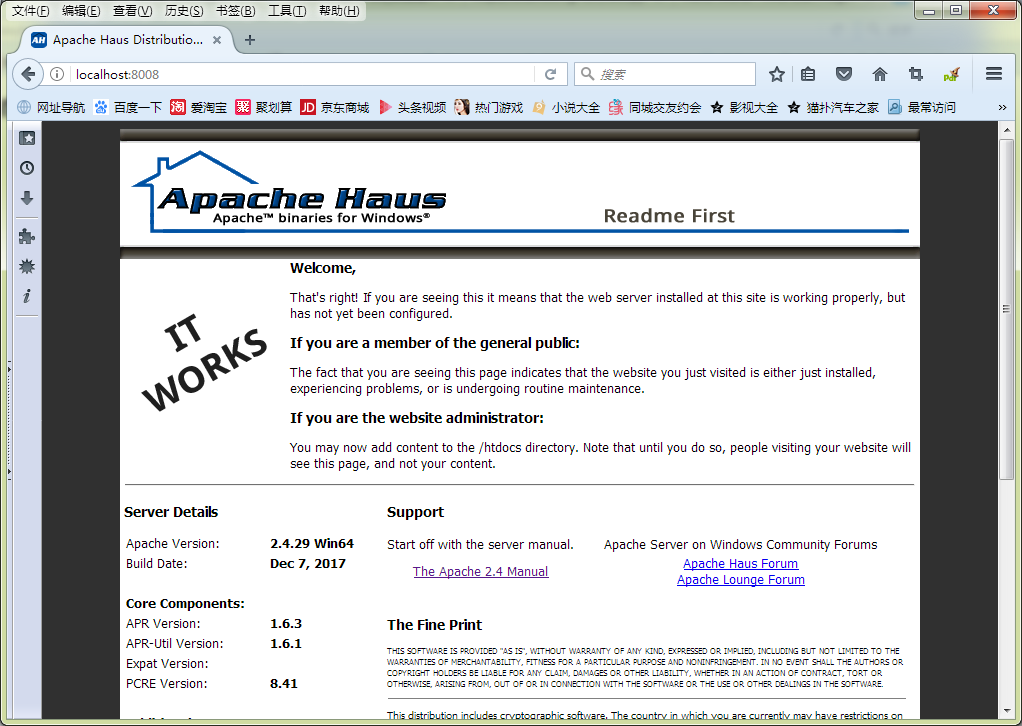
Task: Follow the Apache Lounge Forum link
Action: 740,580
